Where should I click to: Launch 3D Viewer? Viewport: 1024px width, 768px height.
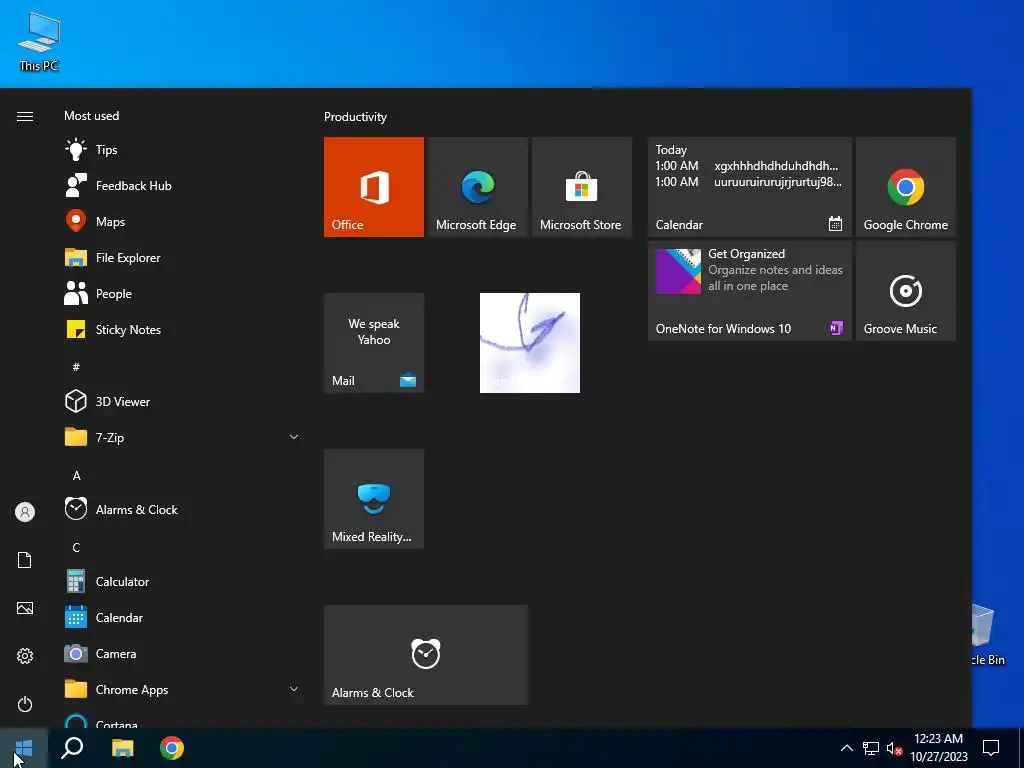pyautogui.click(x=182, y=401)
